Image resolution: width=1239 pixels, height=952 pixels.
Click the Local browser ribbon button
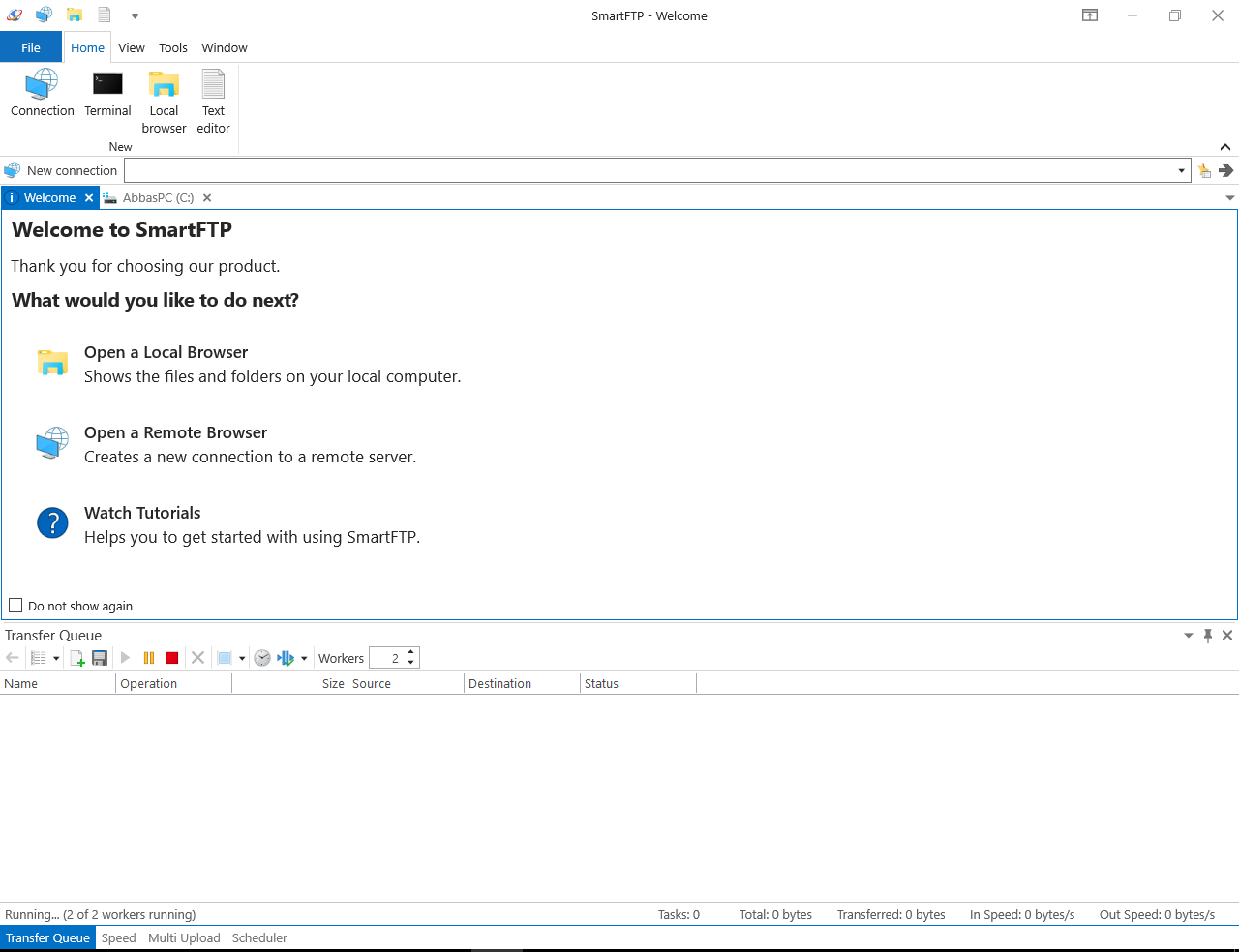164,102
